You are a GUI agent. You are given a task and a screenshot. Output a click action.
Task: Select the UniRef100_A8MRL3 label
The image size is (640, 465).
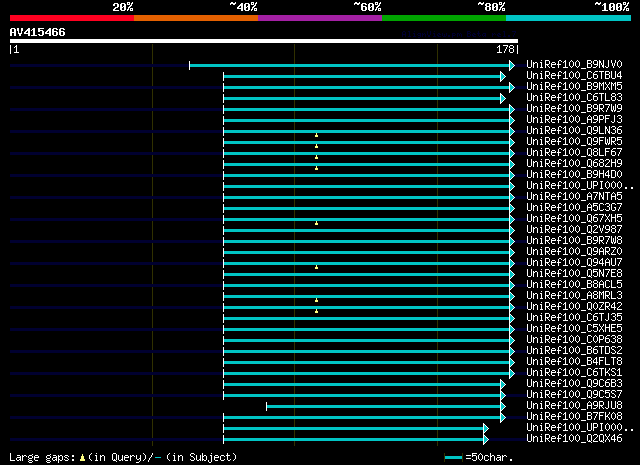pos(574,296)
